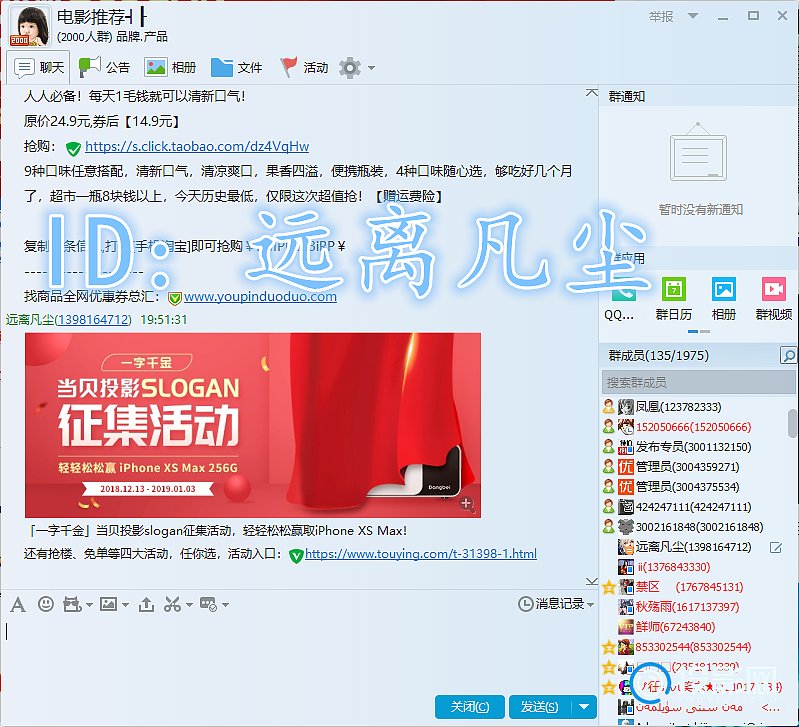Viewport: 799px width, 727px height.
Task: Open the www.youpinduoduo.com link
Action: coord(260,297)
